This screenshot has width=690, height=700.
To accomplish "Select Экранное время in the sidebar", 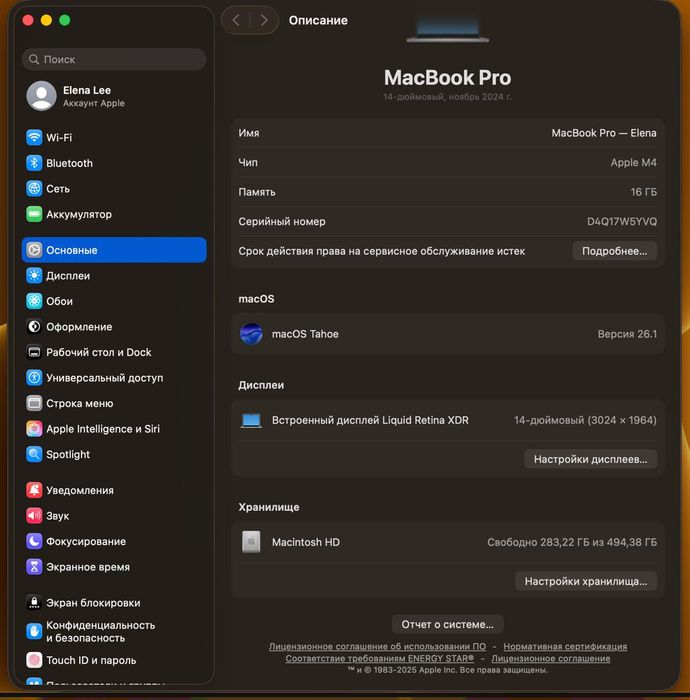I will (x=114, y=567).
